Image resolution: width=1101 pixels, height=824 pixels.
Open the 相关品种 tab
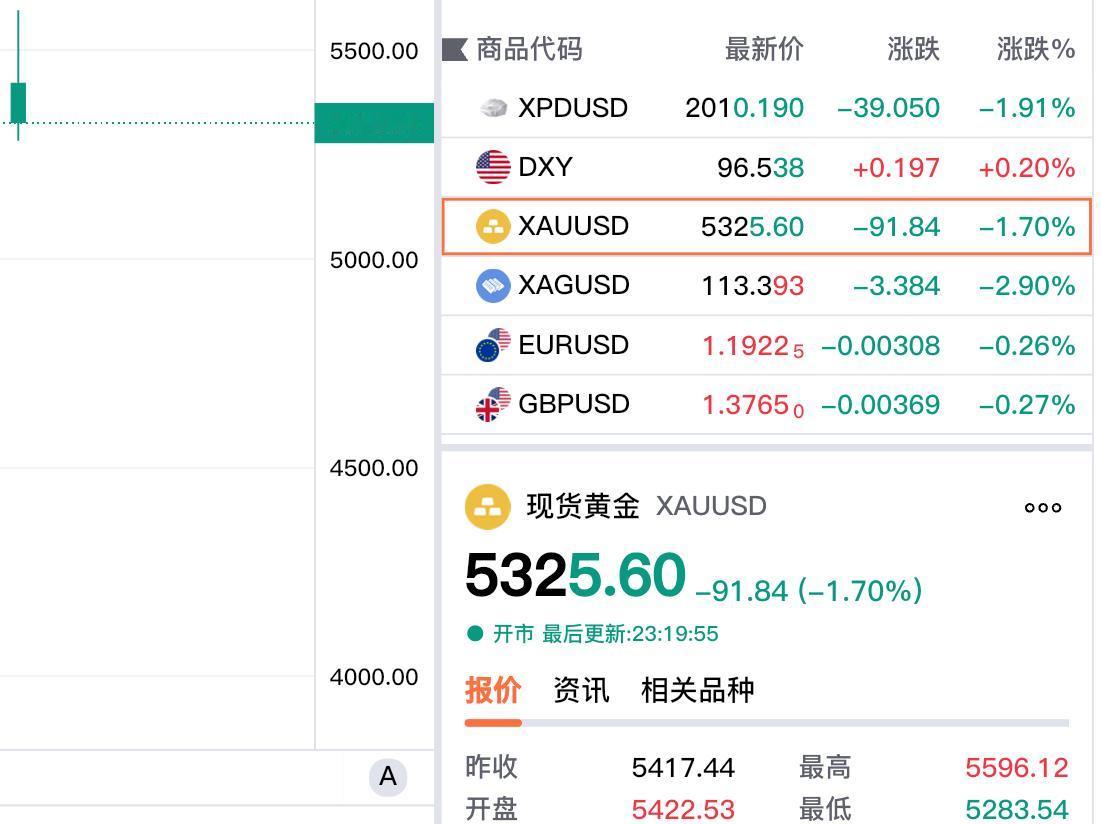[697, 690]
